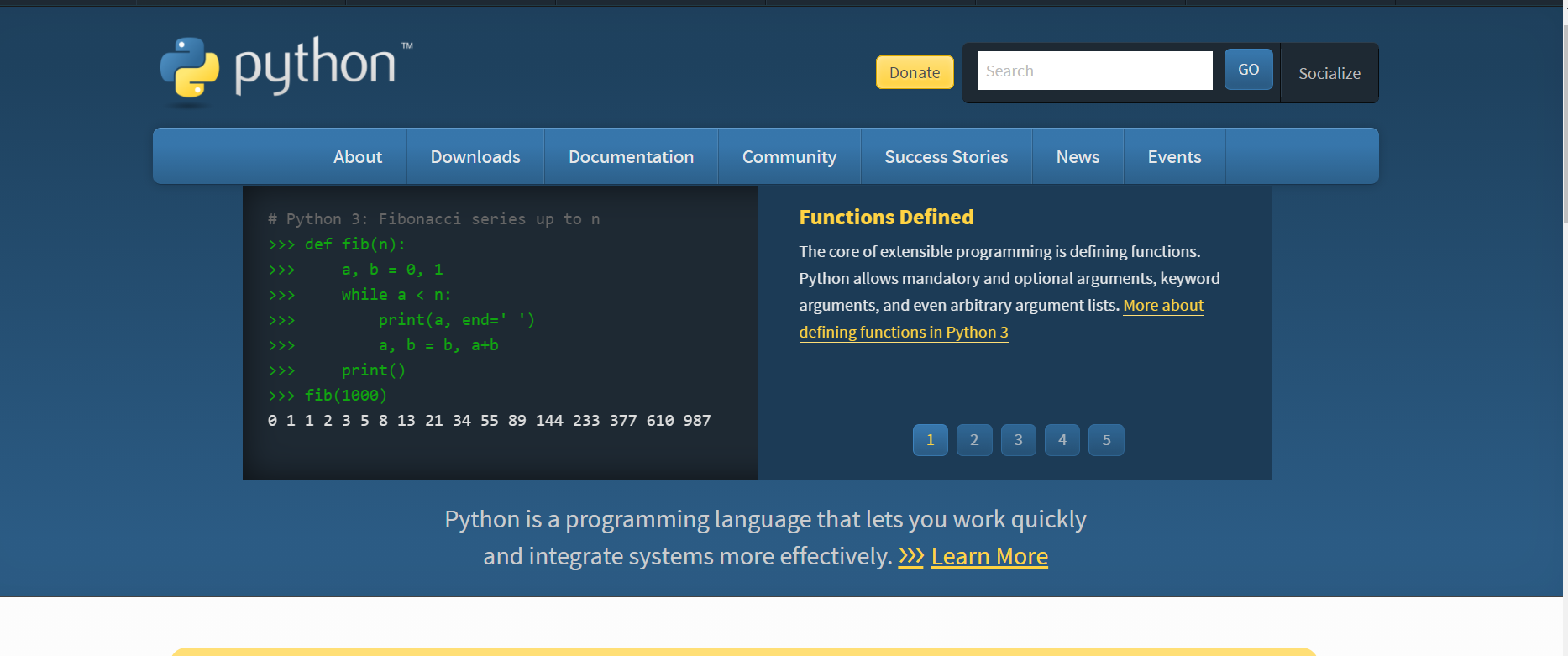Switch to slide 2 of the carousel
1568x656 pixels.
pyautogui.click(x=974, y=440)
